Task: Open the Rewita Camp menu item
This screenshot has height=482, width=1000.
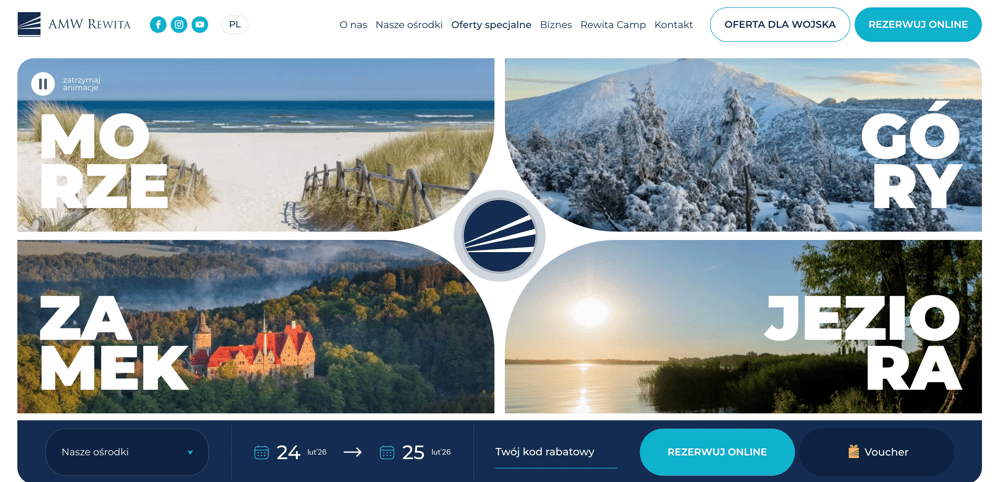Action: [613, 25]
